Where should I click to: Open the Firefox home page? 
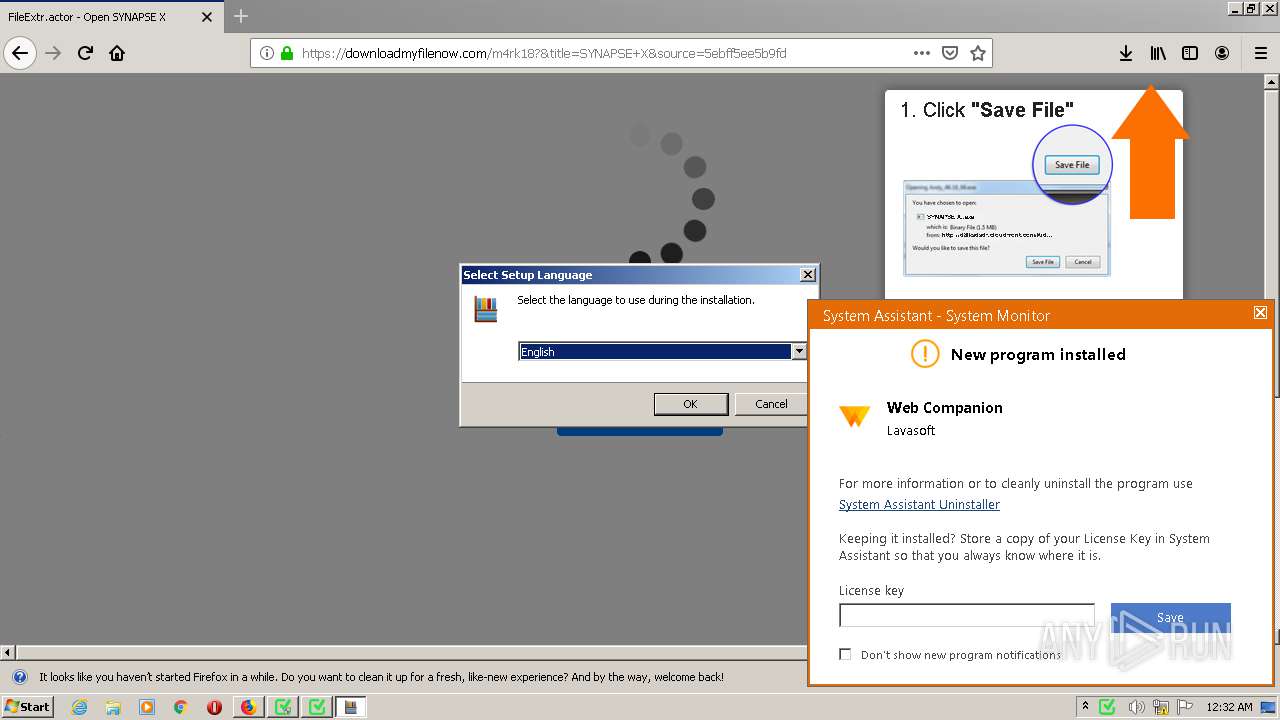click(x=117, y=53)
